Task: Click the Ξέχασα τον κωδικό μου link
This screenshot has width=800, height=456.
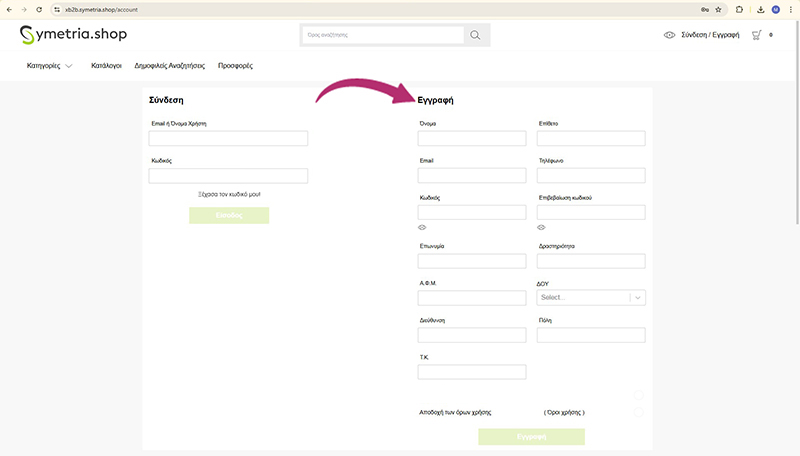Action: 229,194
